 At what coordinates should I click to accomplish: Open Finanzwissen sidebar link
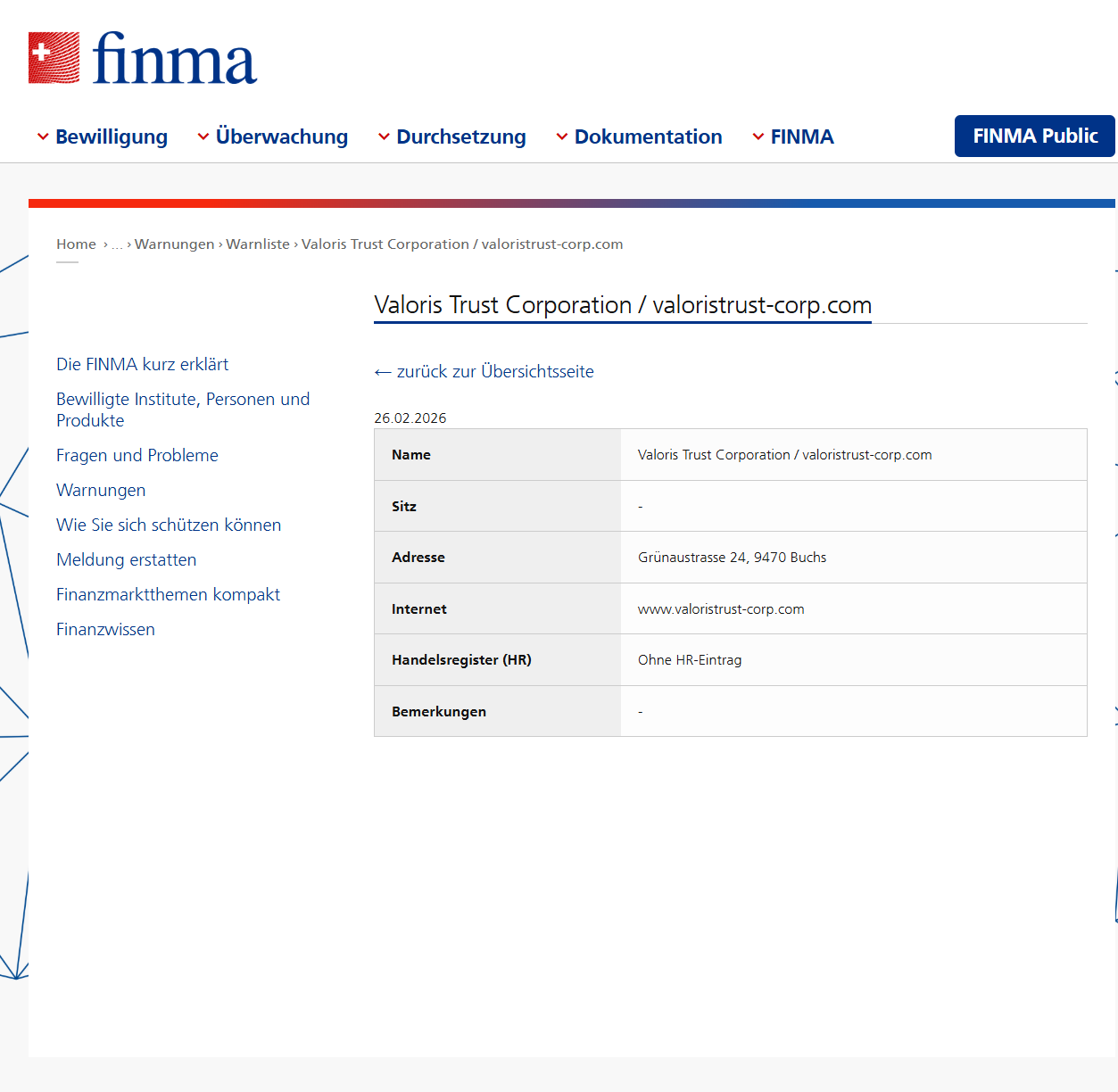click(105, 629)
